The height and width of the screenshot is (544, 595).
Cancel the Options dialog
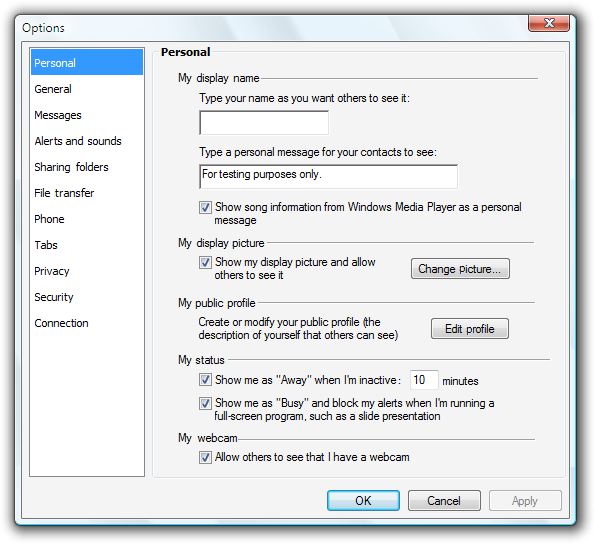tap(444, 500)
